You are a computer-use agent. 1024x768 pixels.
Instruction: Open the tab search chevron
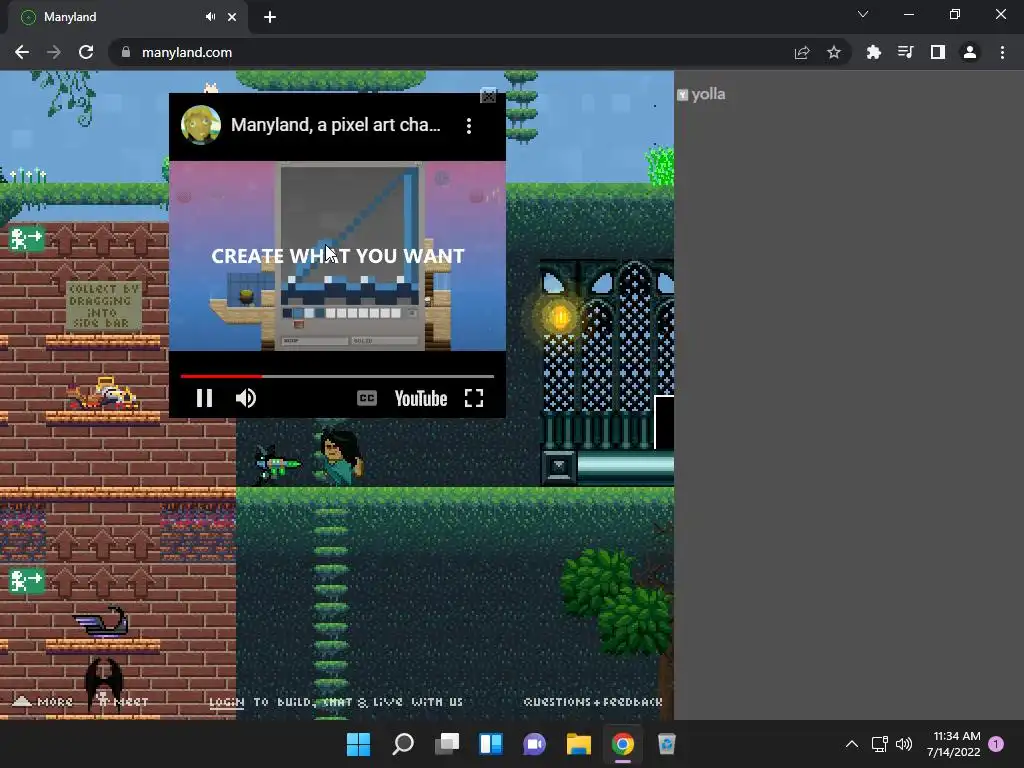(x=863, y=14)
